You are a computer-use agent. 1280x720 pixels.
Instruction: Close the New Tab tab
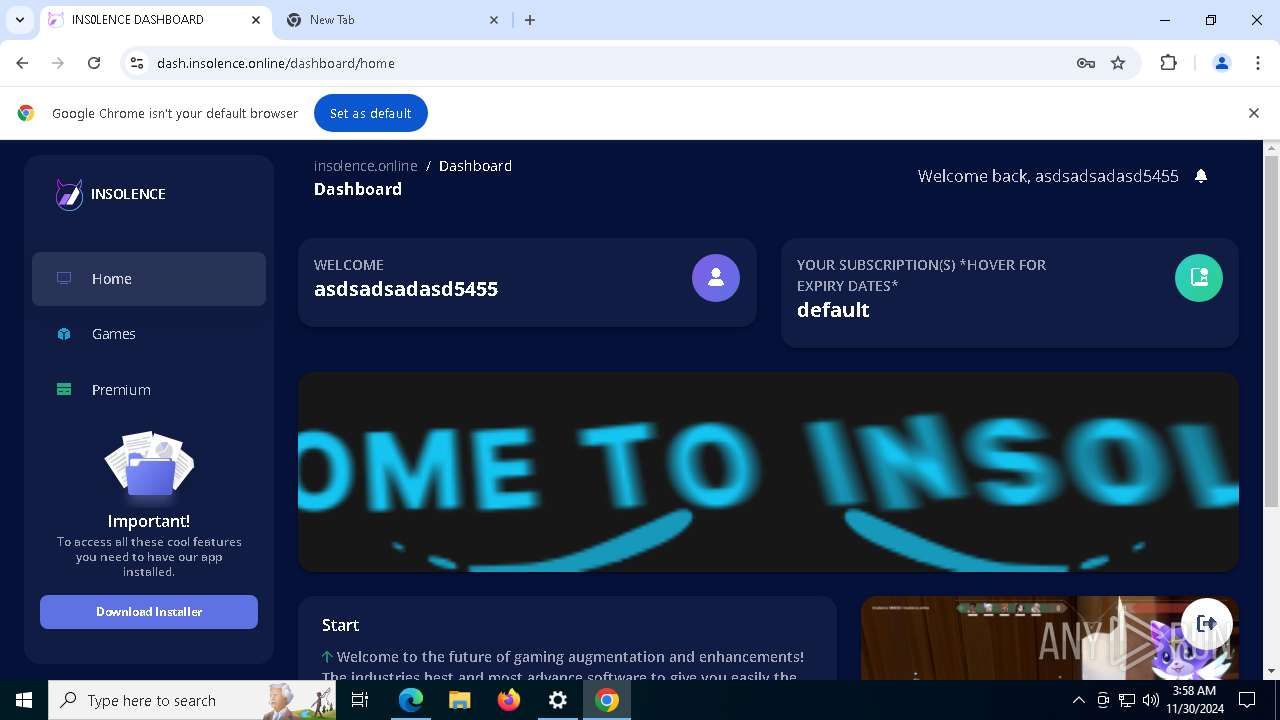tap(494, 20)
